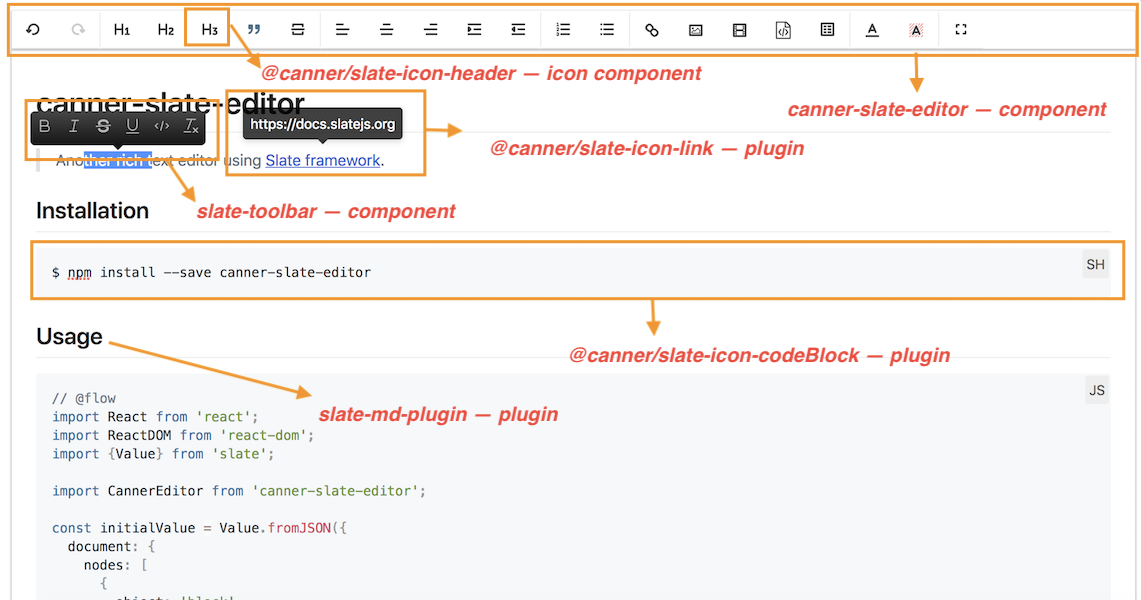Increase indent using the indent icon
The height and width of the screenshot is (600, 1141).
474,30
